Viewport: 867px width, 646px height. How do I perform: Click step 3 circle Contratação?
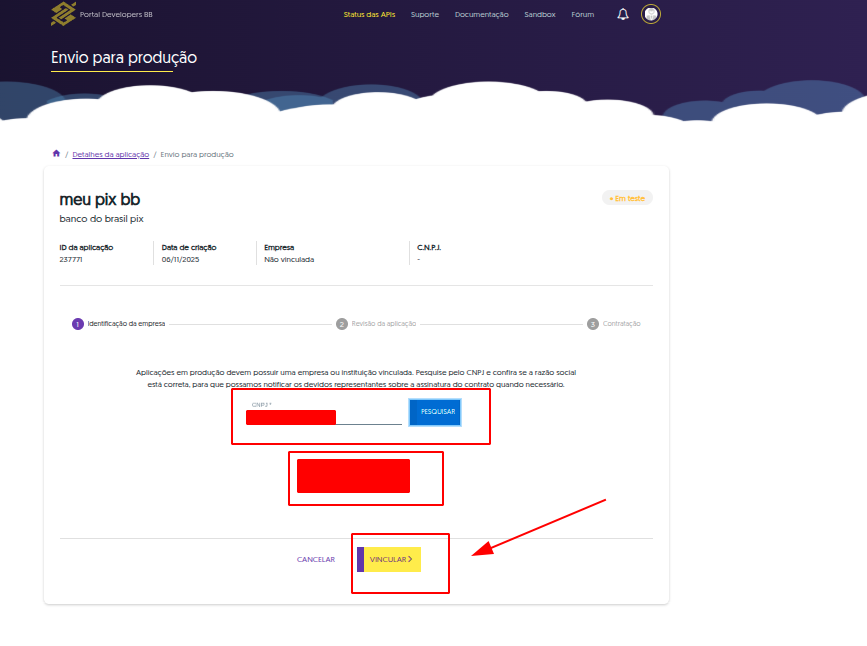coord(593,324)
